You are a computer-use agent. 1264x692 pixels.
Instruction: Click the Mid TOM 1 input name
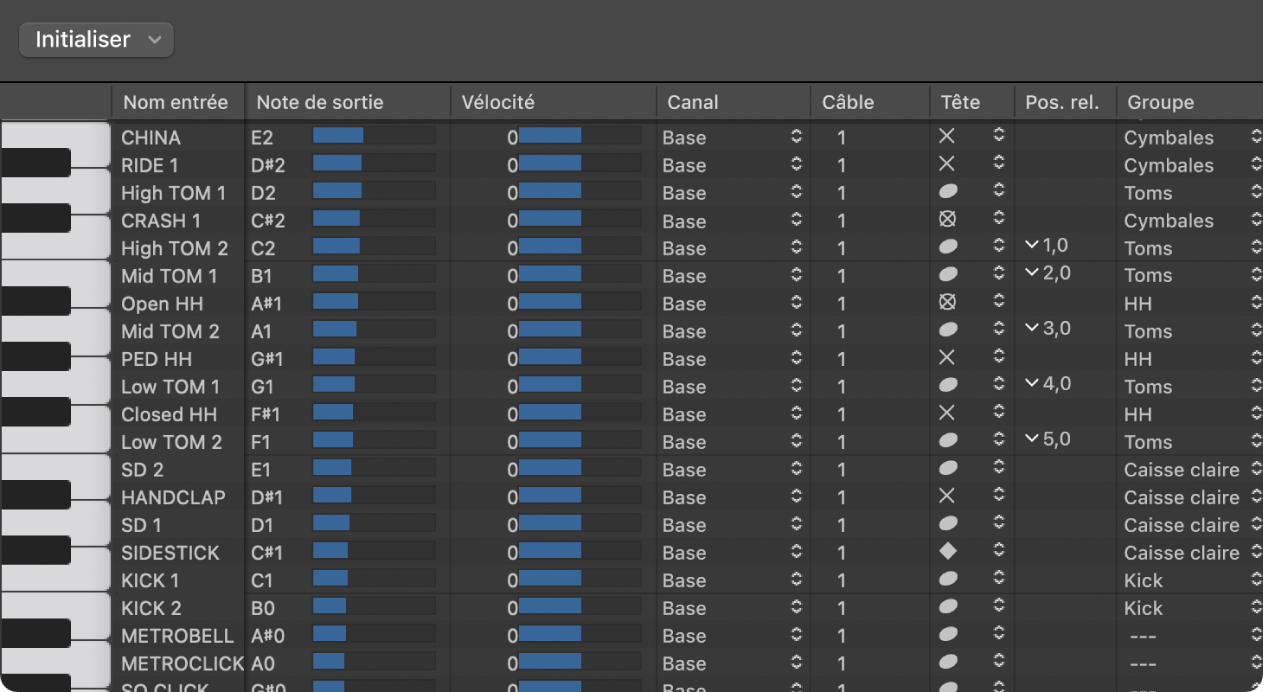click(169, 276)
